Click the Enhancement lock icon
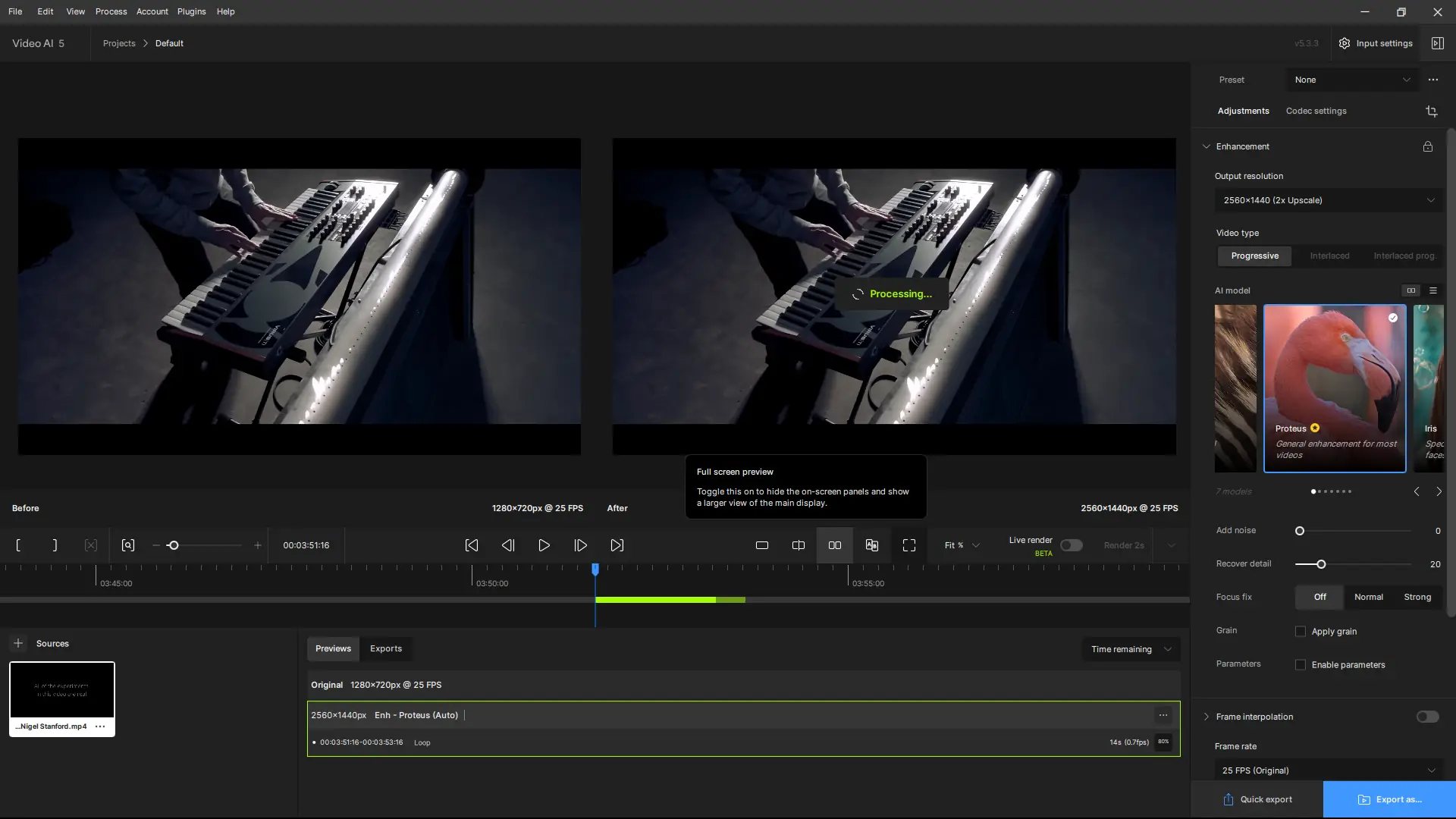This screenshot has width=1456, height=819. pyautogui.click(x=1427, y=146)
